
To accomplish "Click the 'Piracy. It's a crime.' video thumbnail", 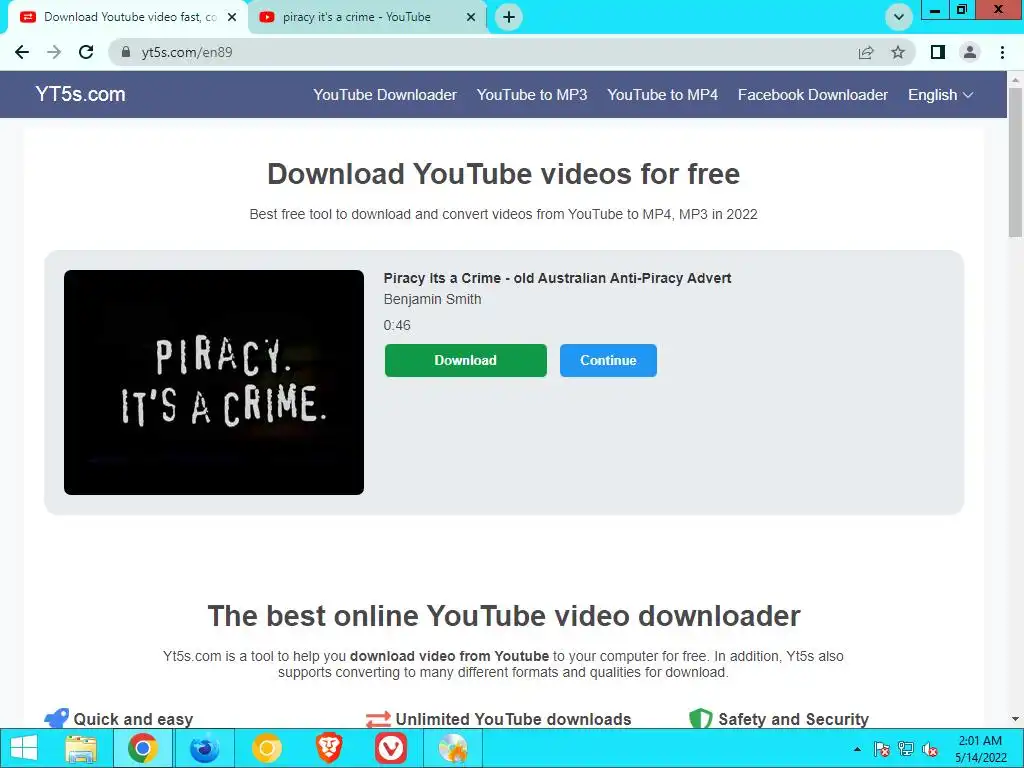I will point(214,382).
